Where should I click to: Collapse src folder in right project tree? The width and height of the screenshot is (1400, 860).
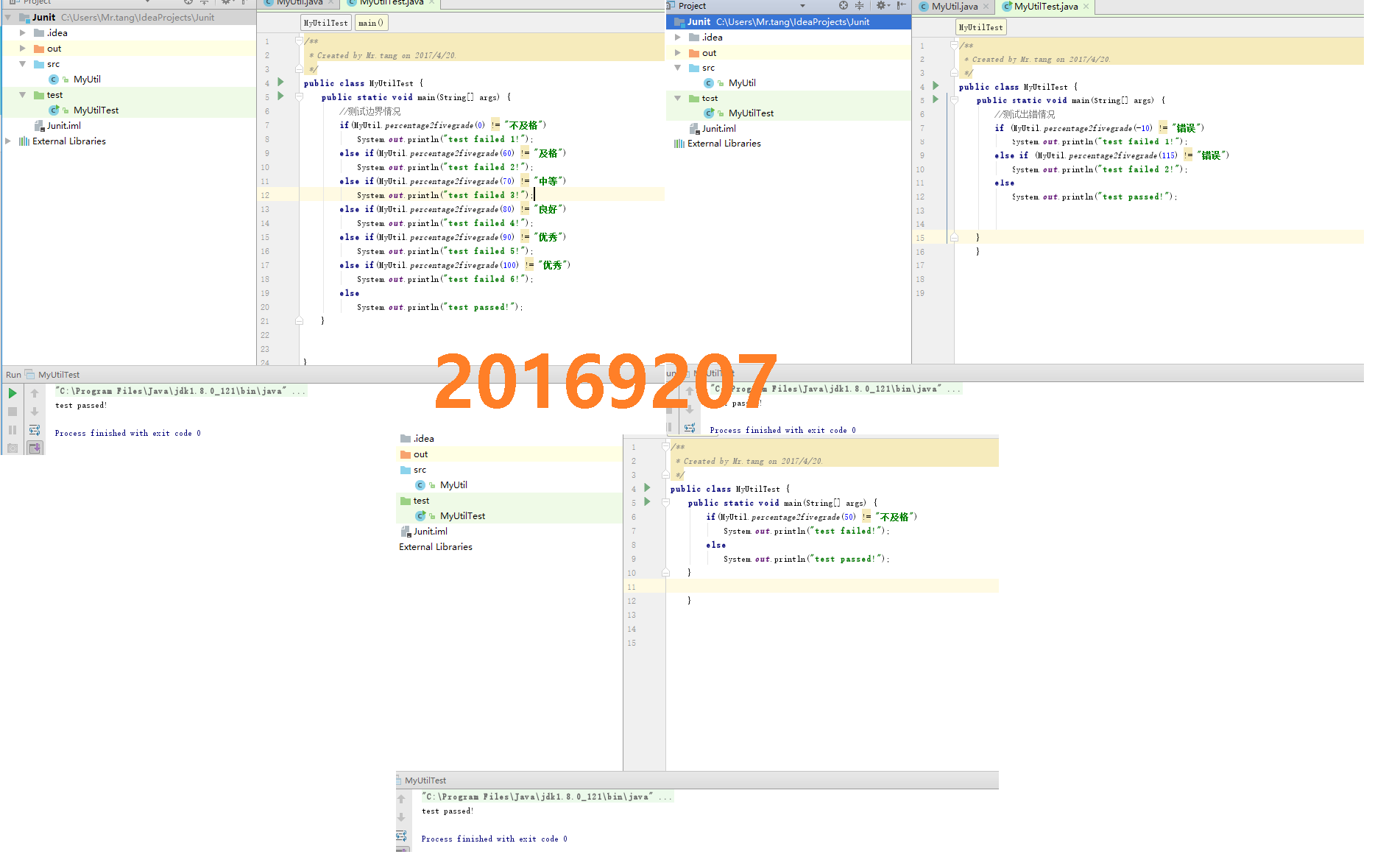click(678, 68)
